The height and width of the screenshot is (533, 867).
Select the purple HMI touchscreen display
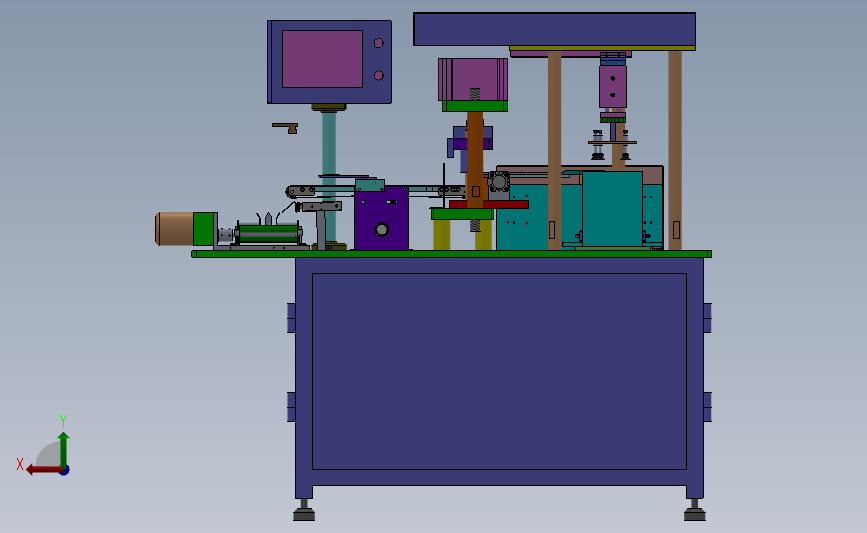[322, 59]
